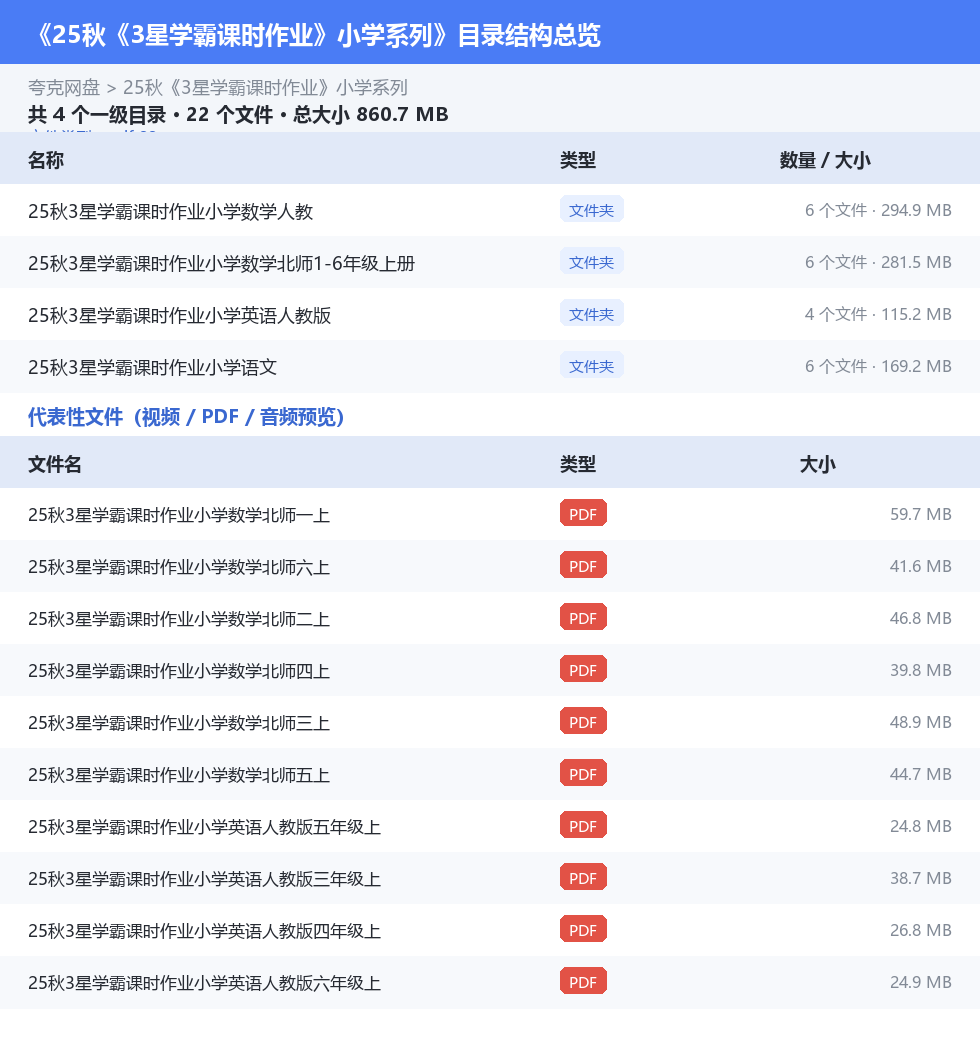980x1040 pixels.
Task: Click the 38.7 MB size value
Action: [920, 878]
